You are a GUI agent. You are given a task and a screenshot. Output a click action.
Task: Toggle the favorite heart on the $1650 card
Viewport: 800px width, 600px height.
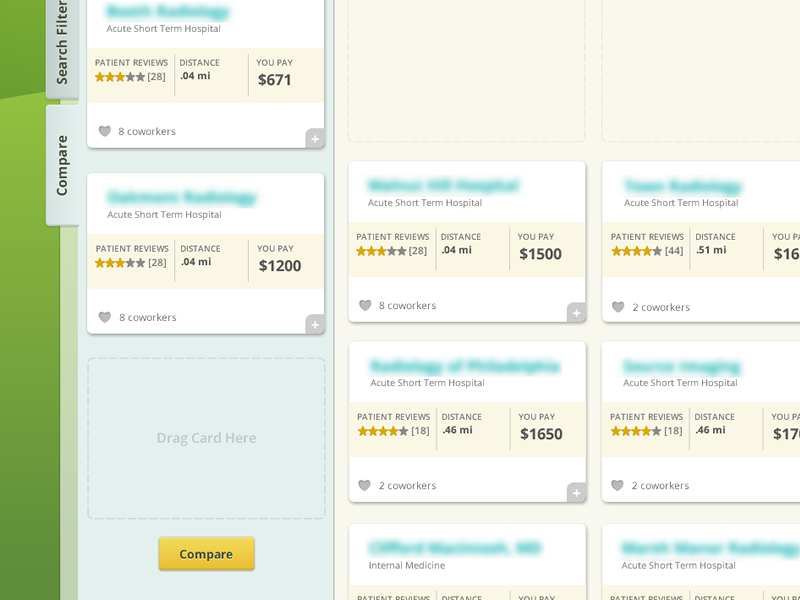coord(365,485)
